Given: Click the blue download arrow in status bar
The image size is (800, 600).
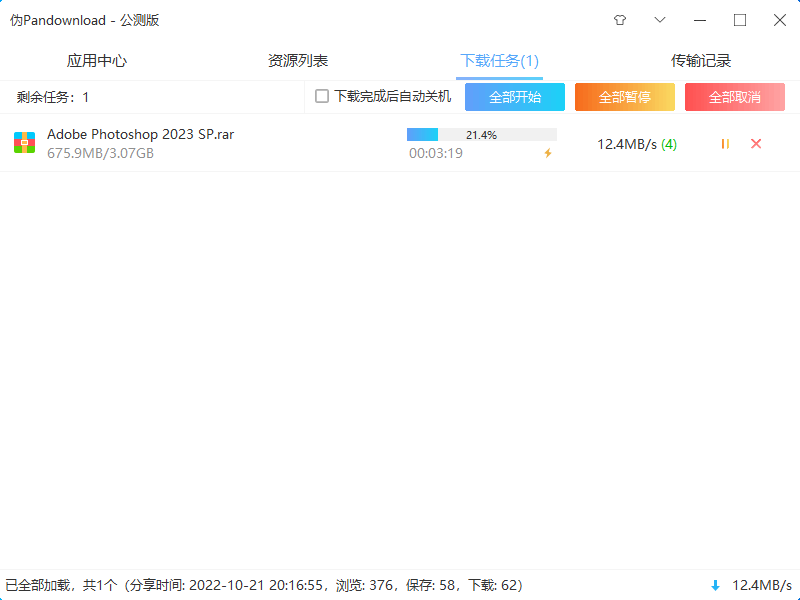Looking at the screenshot, I should pyautogui.click(x=715, y=585).
